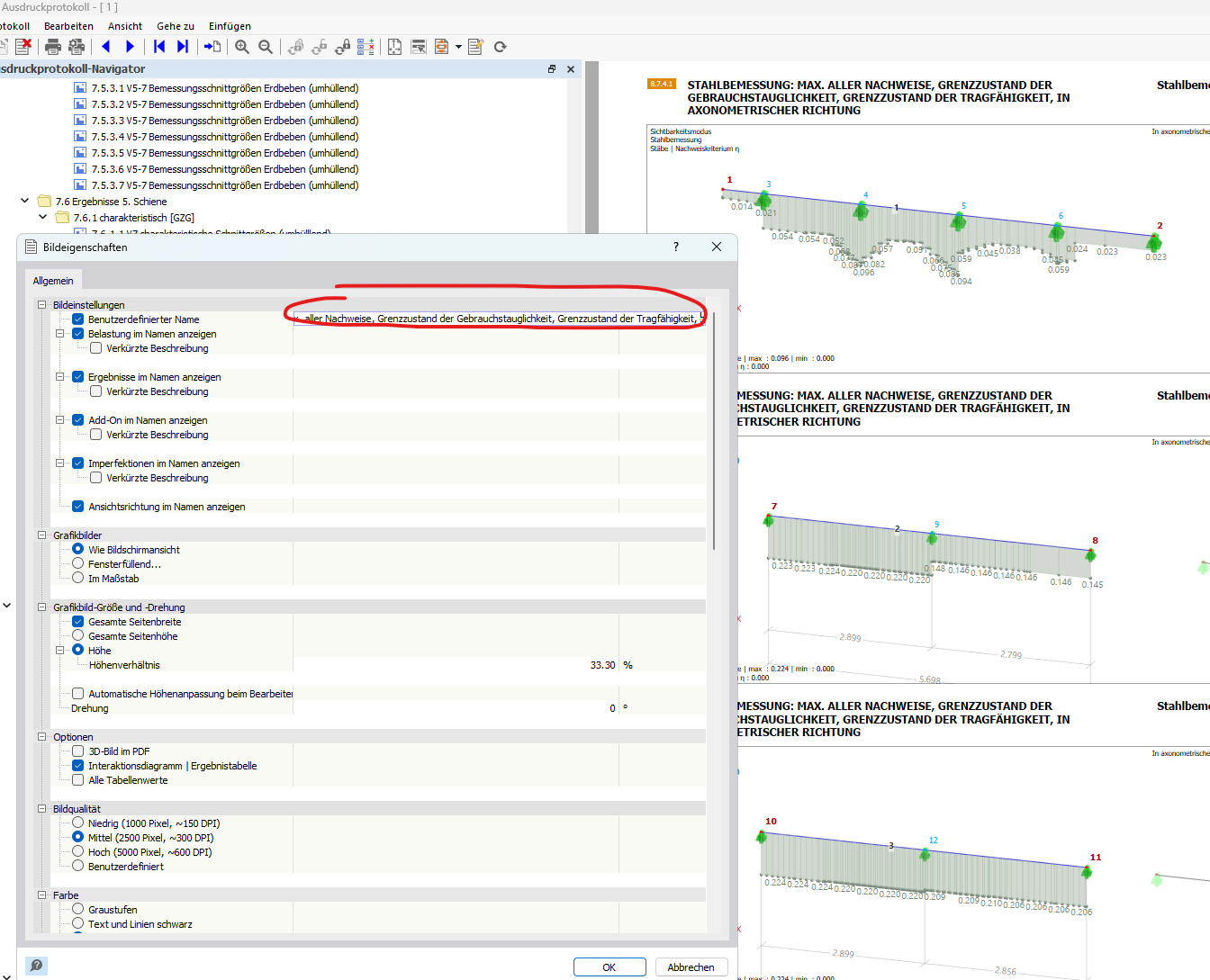Click the help icon in dialog corner

coord(36,966)
